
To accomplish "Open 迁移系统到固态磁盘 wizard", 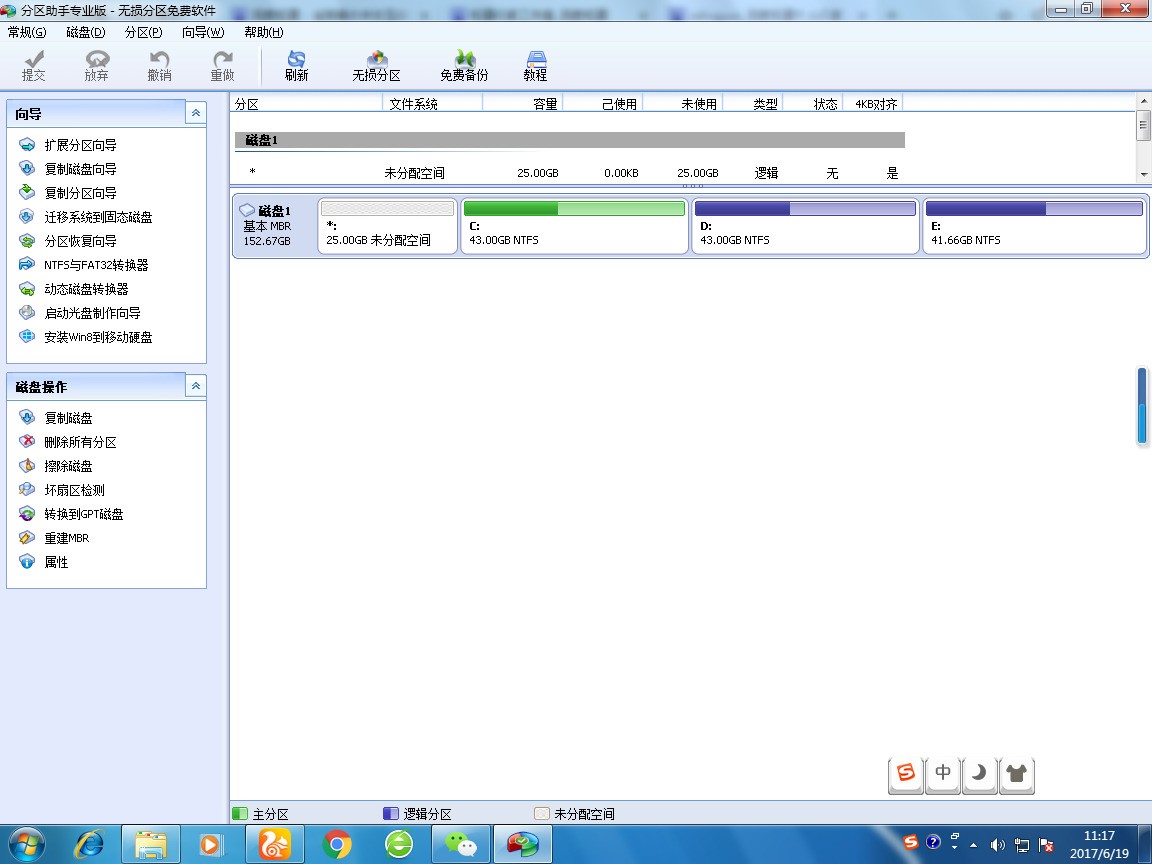I will 98,217.
